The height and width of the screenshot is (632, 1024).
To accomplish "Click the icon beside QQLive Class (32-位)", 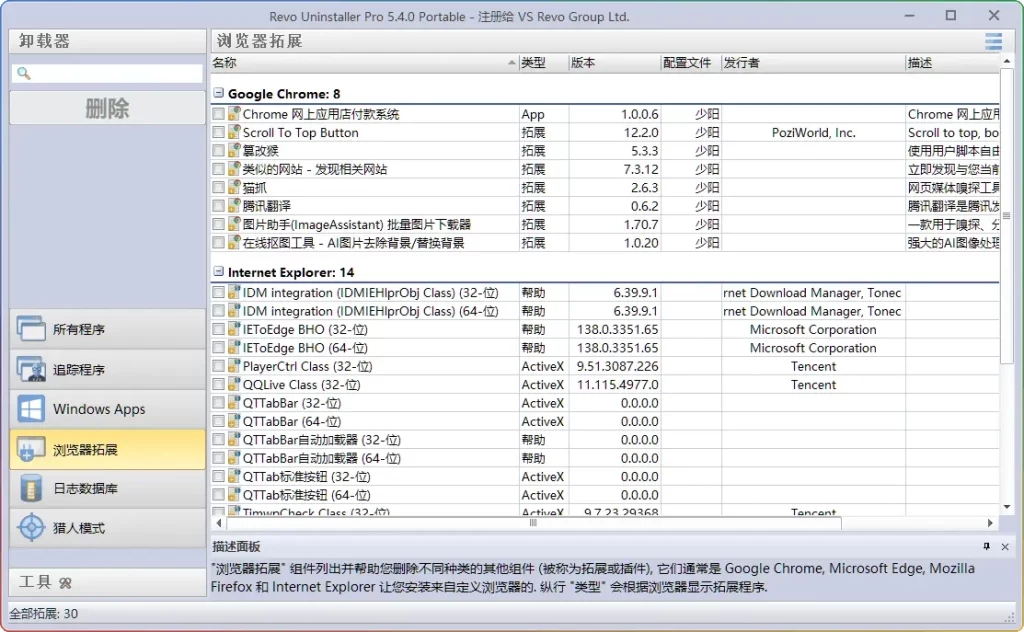I will tap(234, 384).
